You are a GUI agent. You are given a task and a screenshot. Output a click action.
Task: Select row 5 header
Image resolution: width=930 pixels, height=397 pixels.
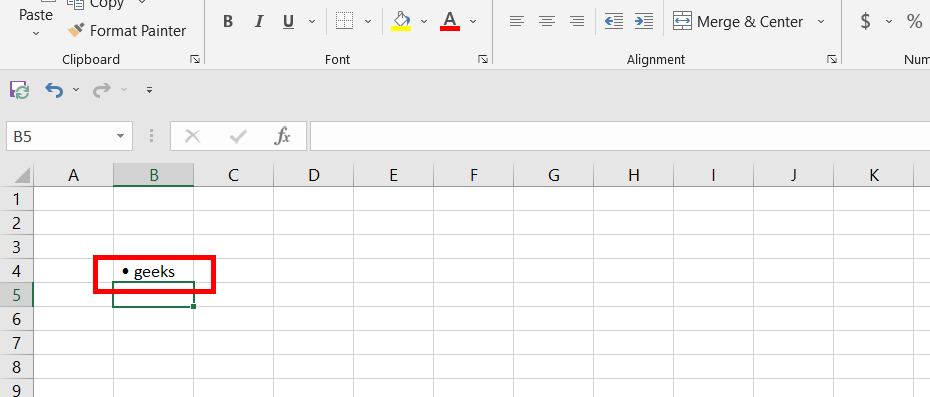click(17, 295)
